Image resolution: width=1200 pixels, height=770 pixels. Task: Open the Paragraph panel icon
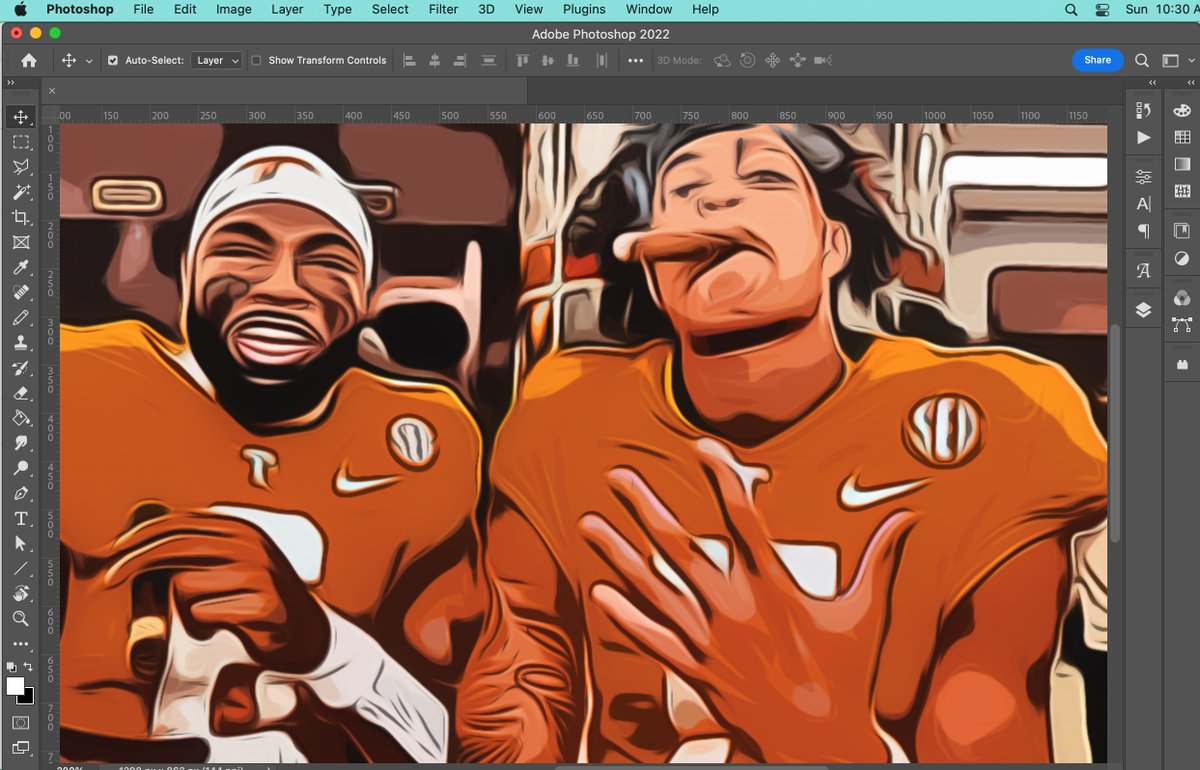1144,231
